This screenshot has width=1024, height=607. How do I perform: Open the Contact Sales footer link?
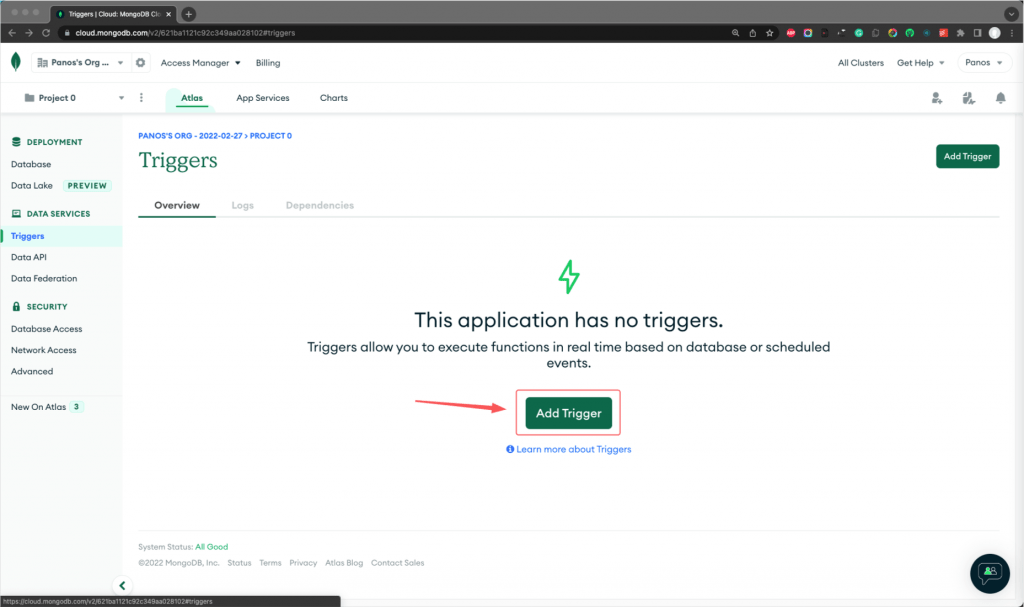coord(398,563)
